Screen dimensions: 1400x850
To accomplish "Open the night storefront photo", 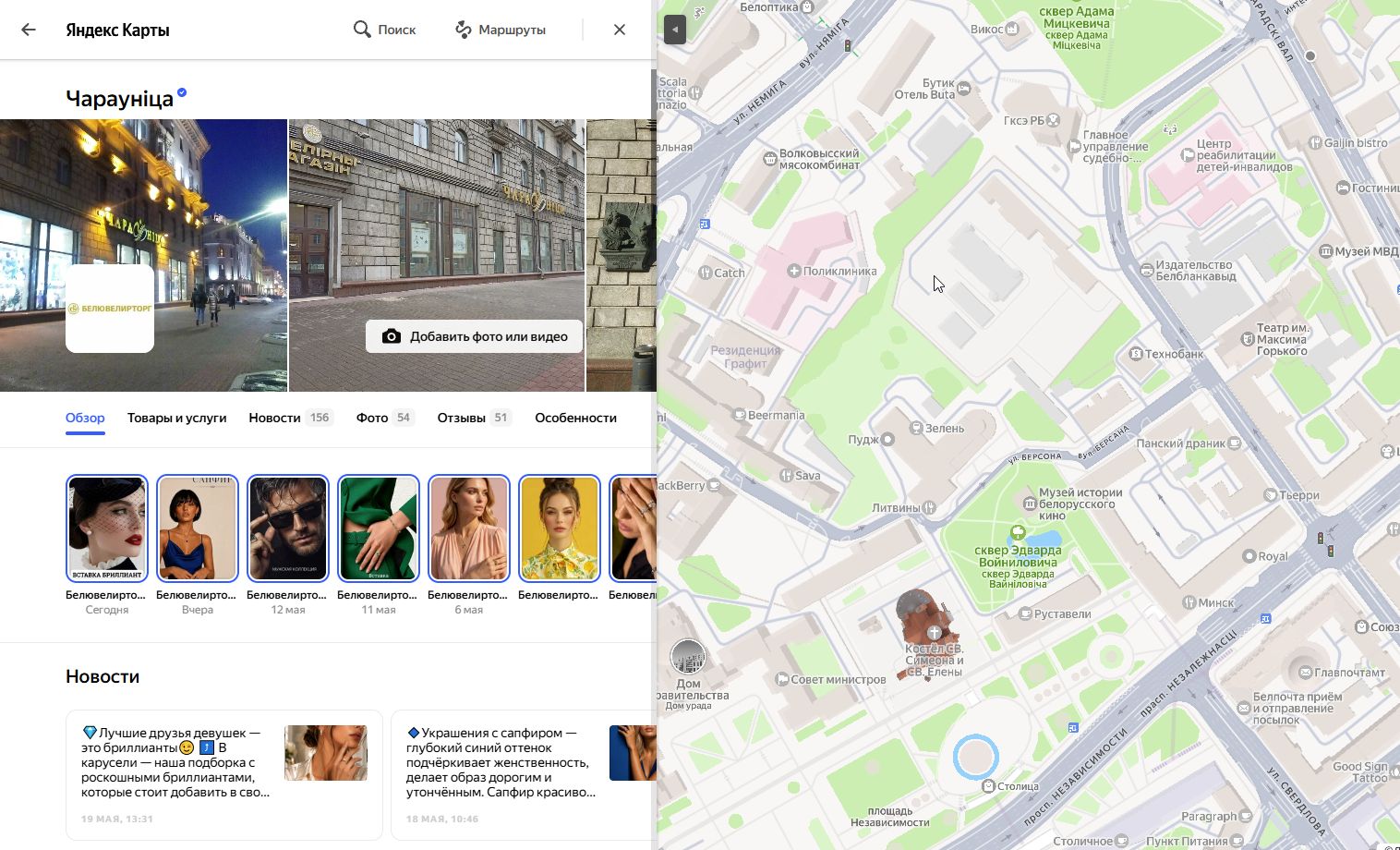I will (143, 255).
